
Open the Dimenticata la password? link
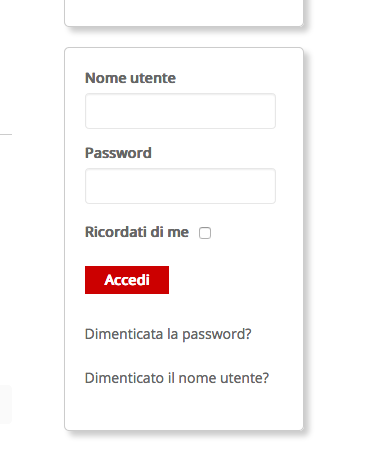pyautogui.click(x=168, y=334)
